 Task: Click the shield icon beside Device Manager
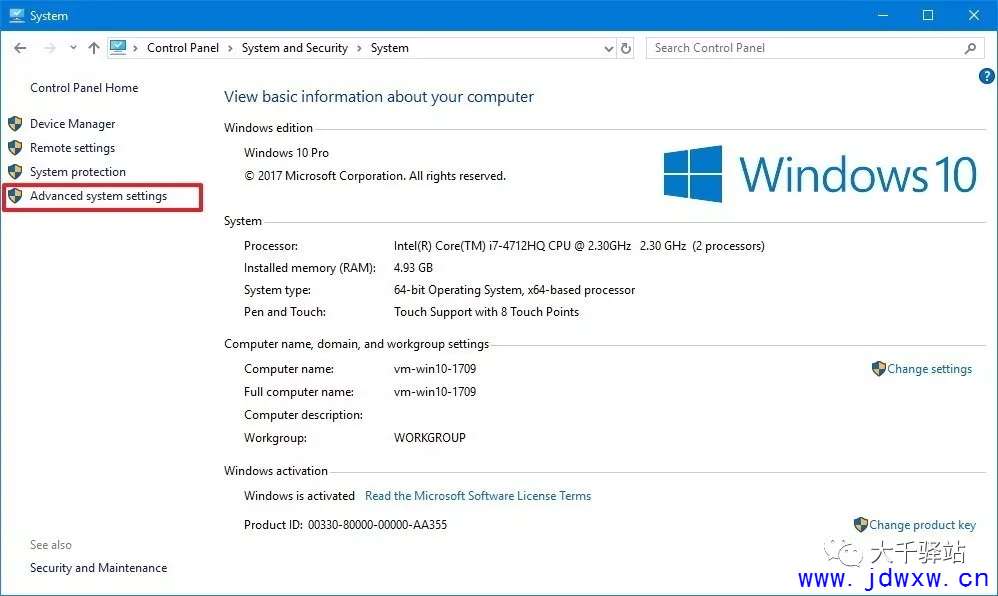click(x=15, y=124)
